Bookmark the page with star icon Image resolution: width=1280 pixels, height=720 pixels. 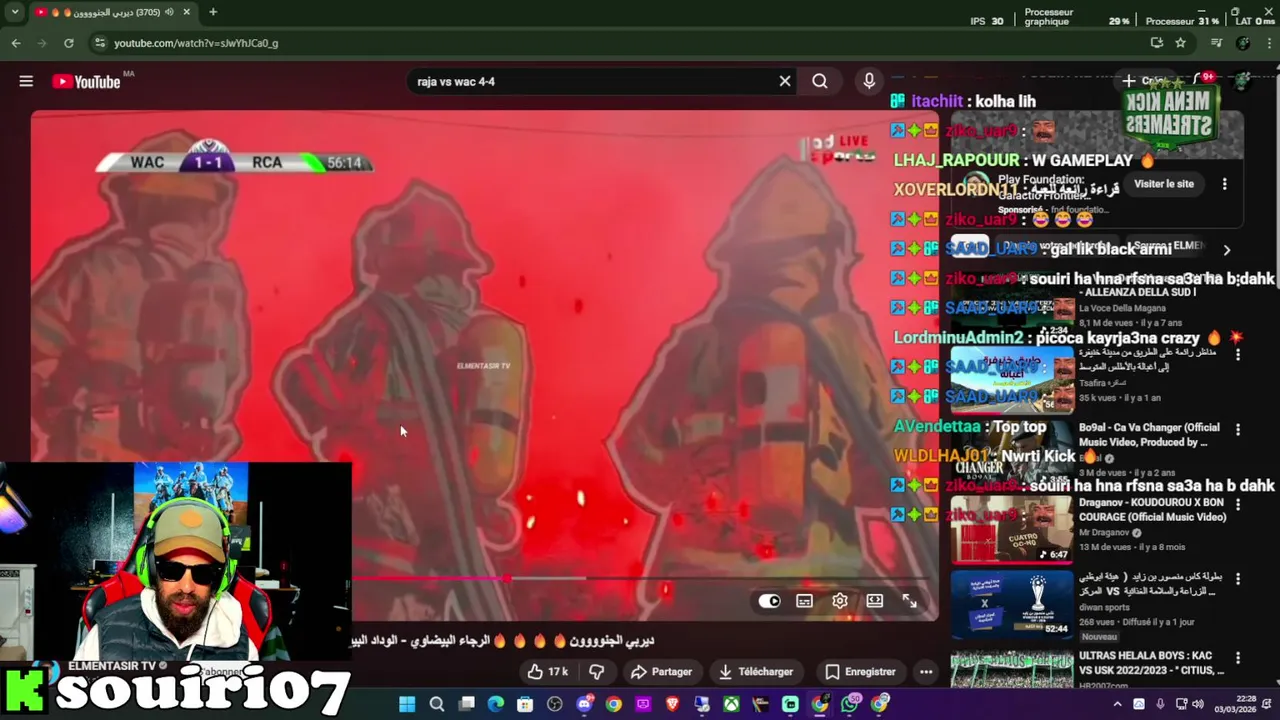[x=1180, y=43]
